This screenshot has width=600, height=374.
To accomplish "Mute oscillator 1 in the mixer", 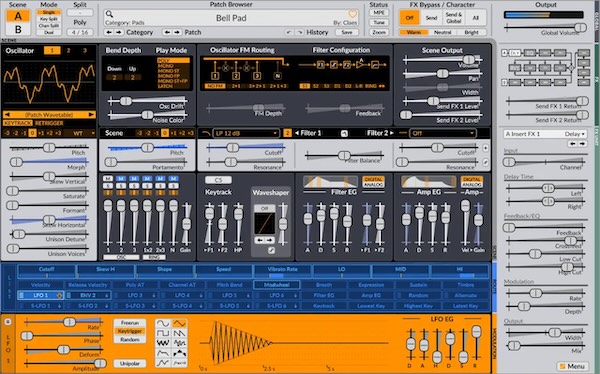I will 108,179.
